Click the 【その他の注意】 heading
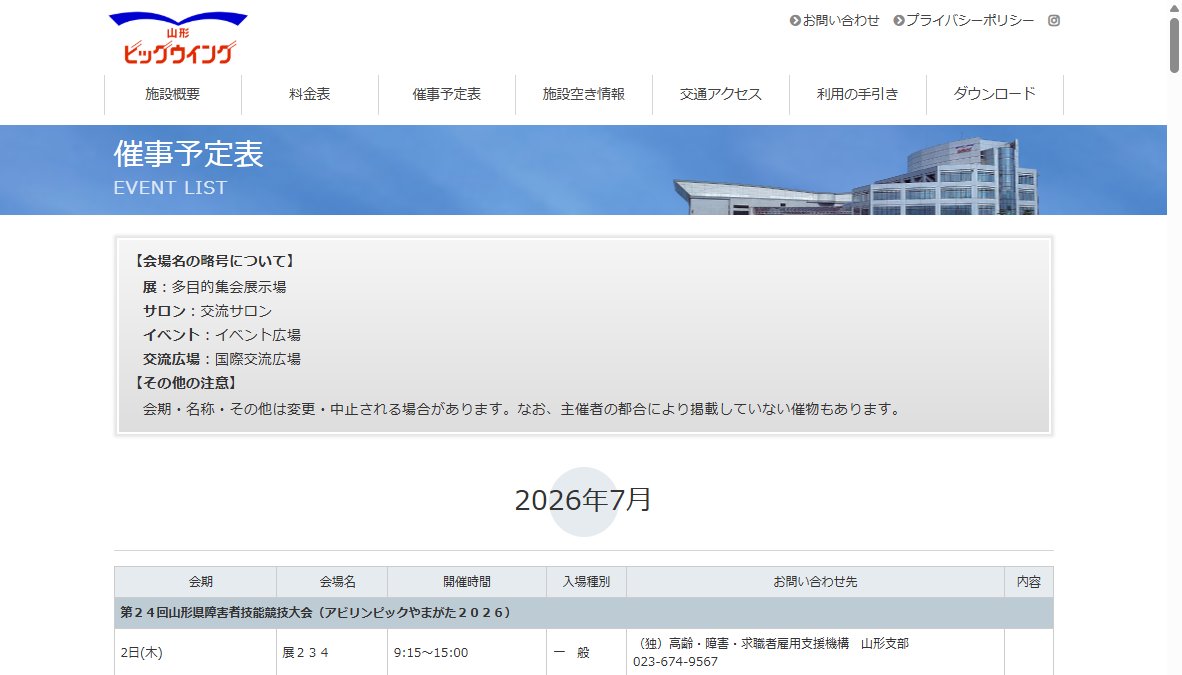The image size is (1182, 675). tap(185, 383)
